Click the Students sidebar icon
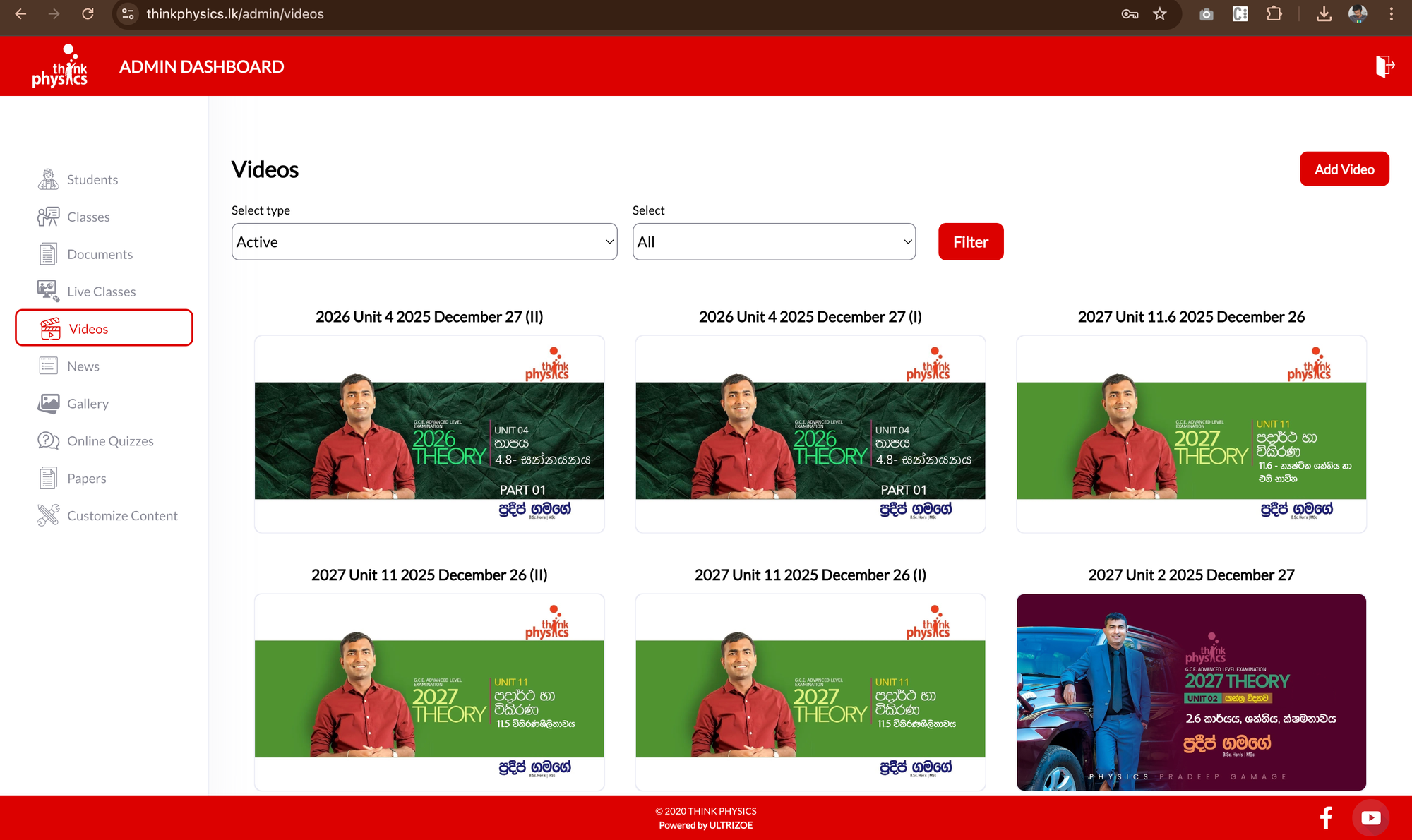 48,179
